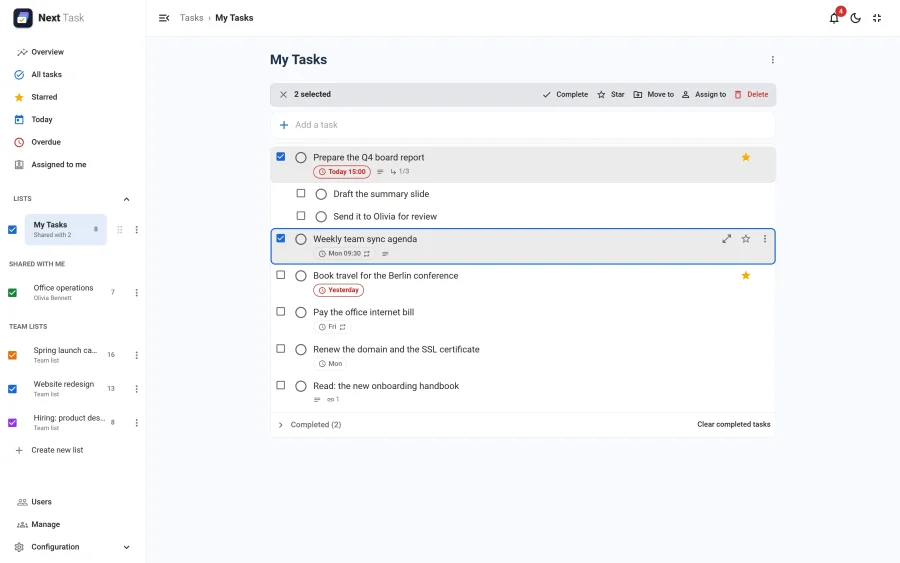900x563 pixels.
Task: Open Assigned to me view
Action: pos(59,165)
